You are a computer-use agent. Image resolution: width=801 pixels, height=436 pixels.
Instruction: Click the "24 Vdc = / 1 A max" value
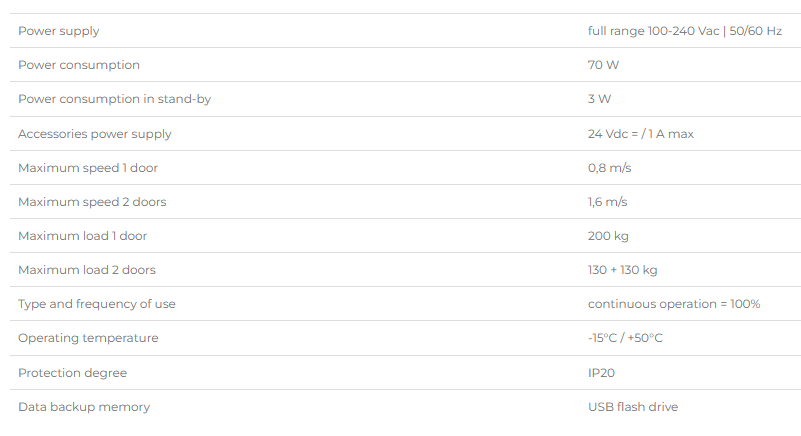pos(640,134)
